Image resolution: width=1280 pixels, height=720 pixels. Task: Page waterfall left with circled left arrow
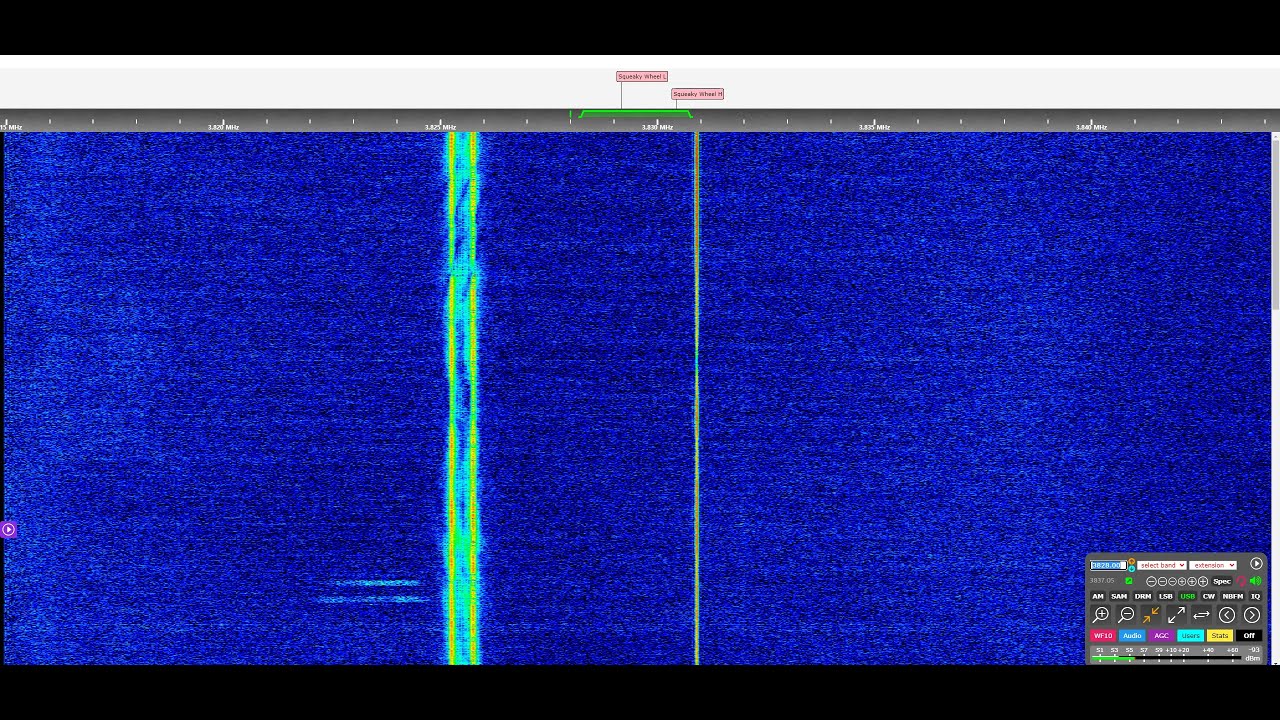click(x=1227, y=615)
